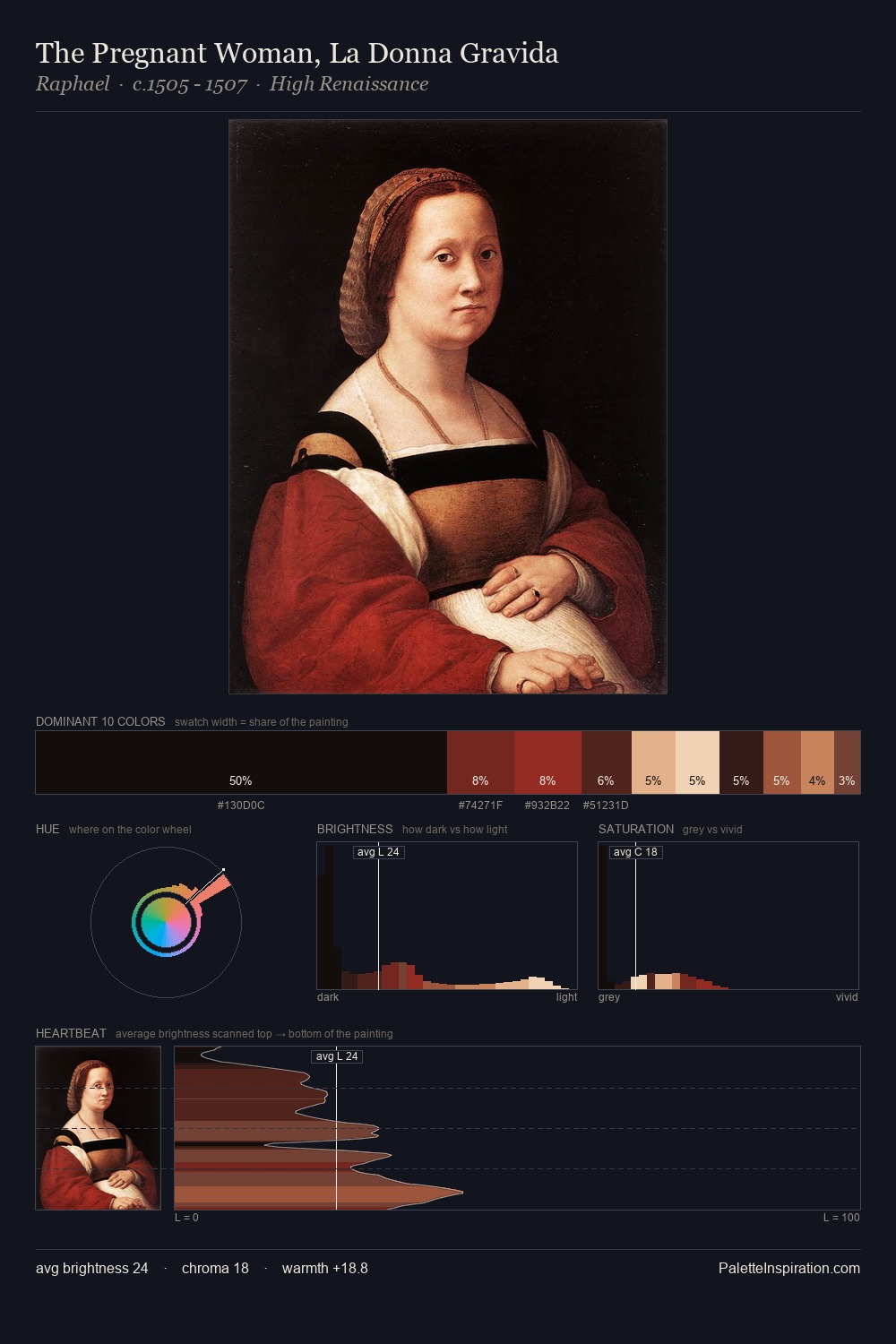This screenshot has width=896, height=1344.
Task: Click the 'dark' axis label under brightness
Action: (x=328, y=997)
